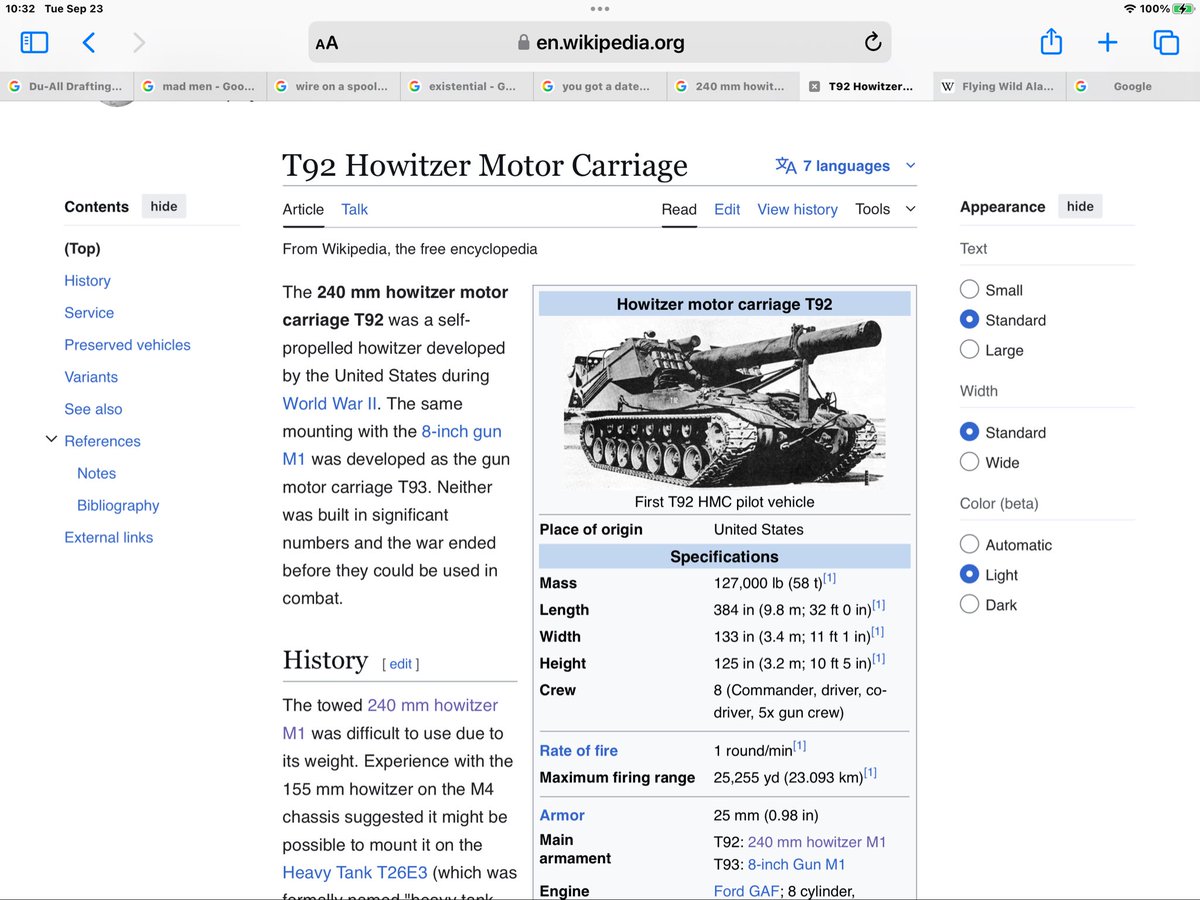Collapse the References section chevron

coord(51,439)
